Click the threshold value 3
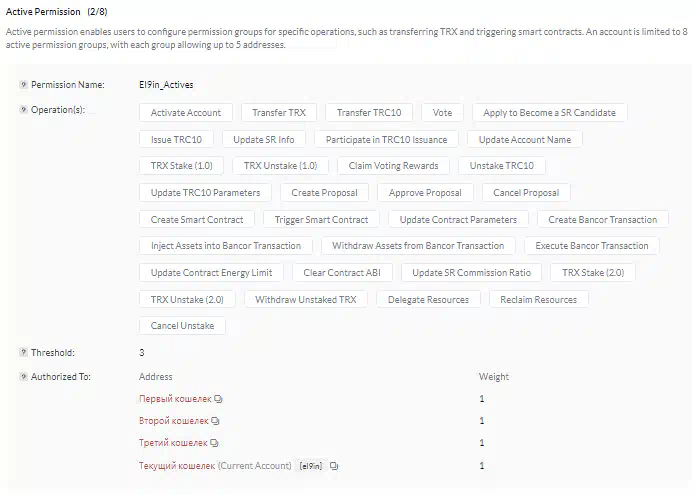The image size is (697, 495). coord(141,352)
